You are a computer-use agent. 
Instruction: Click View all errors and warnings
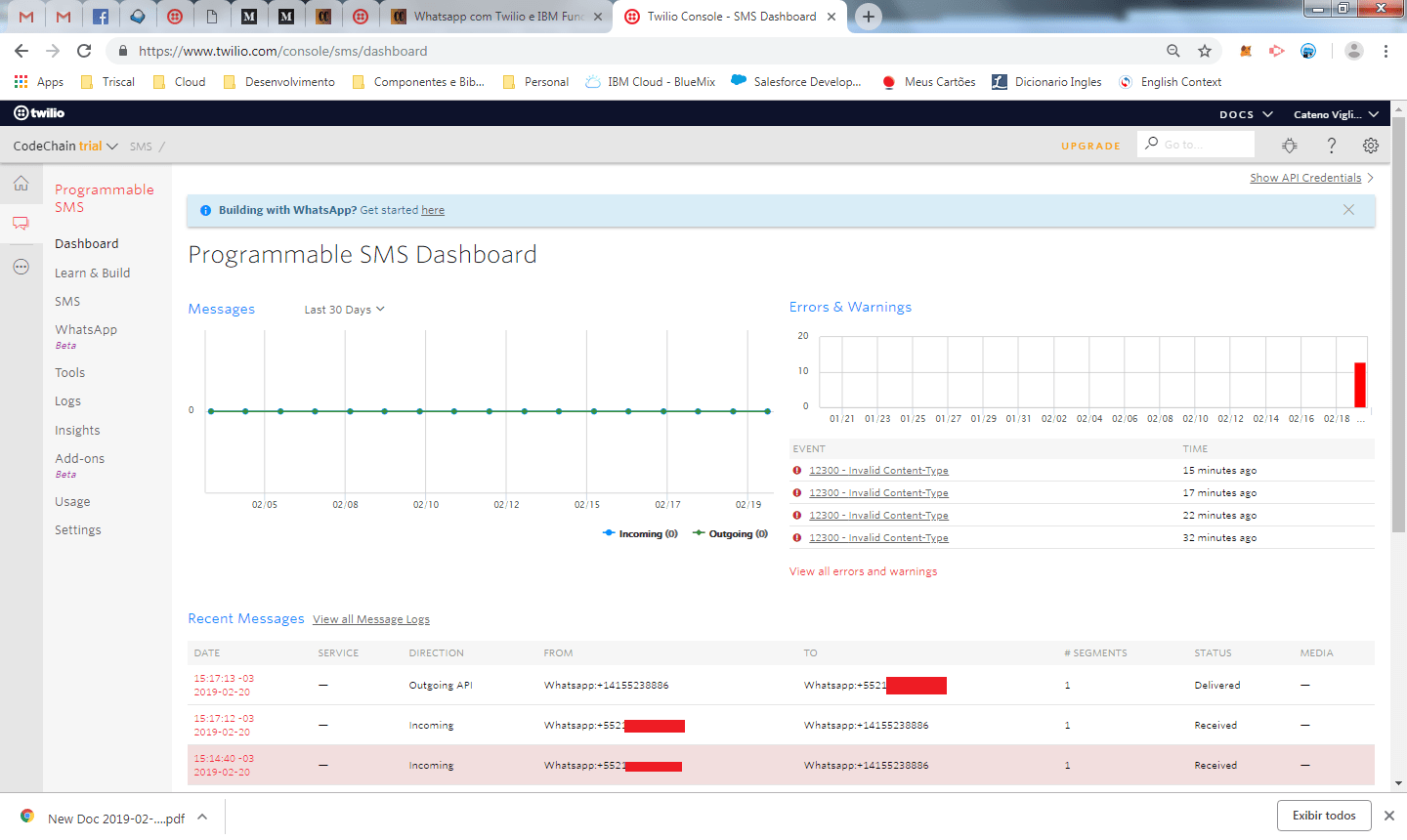(x=863, y=571)
